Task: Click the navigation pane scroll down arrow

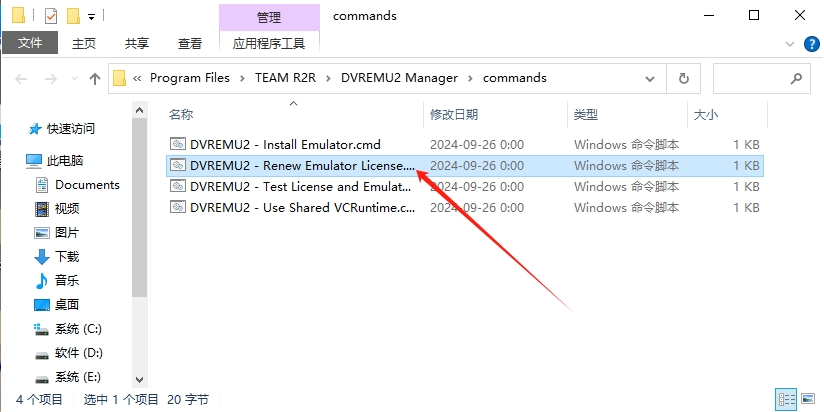Action: click(139, 379)
